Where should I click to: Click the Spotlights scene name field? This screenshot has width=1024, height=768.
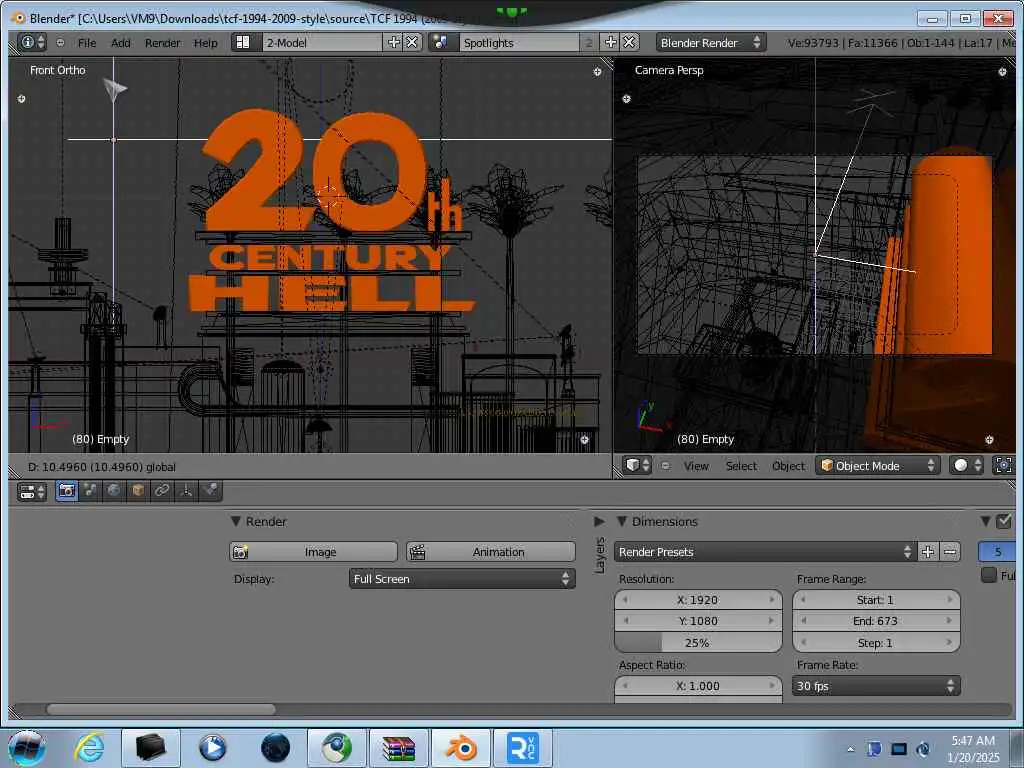pyautogui.click(x=519, y=42)
